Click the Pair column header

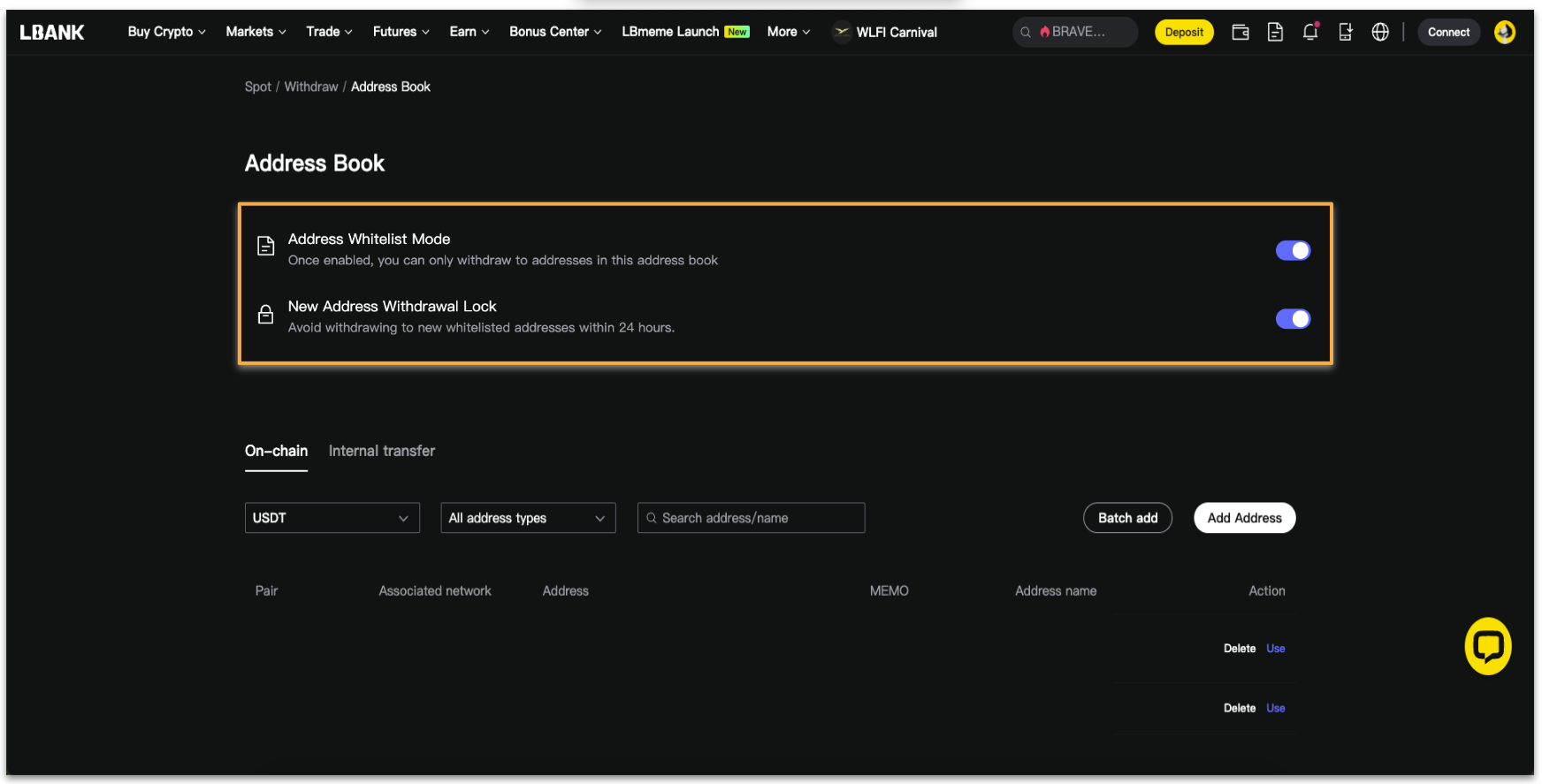[x=266, y=590]
